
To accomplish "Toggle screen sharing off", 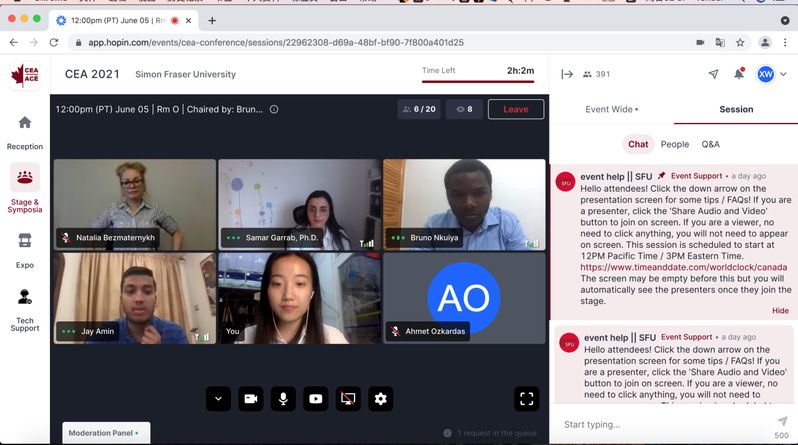I will coord(348,398).
